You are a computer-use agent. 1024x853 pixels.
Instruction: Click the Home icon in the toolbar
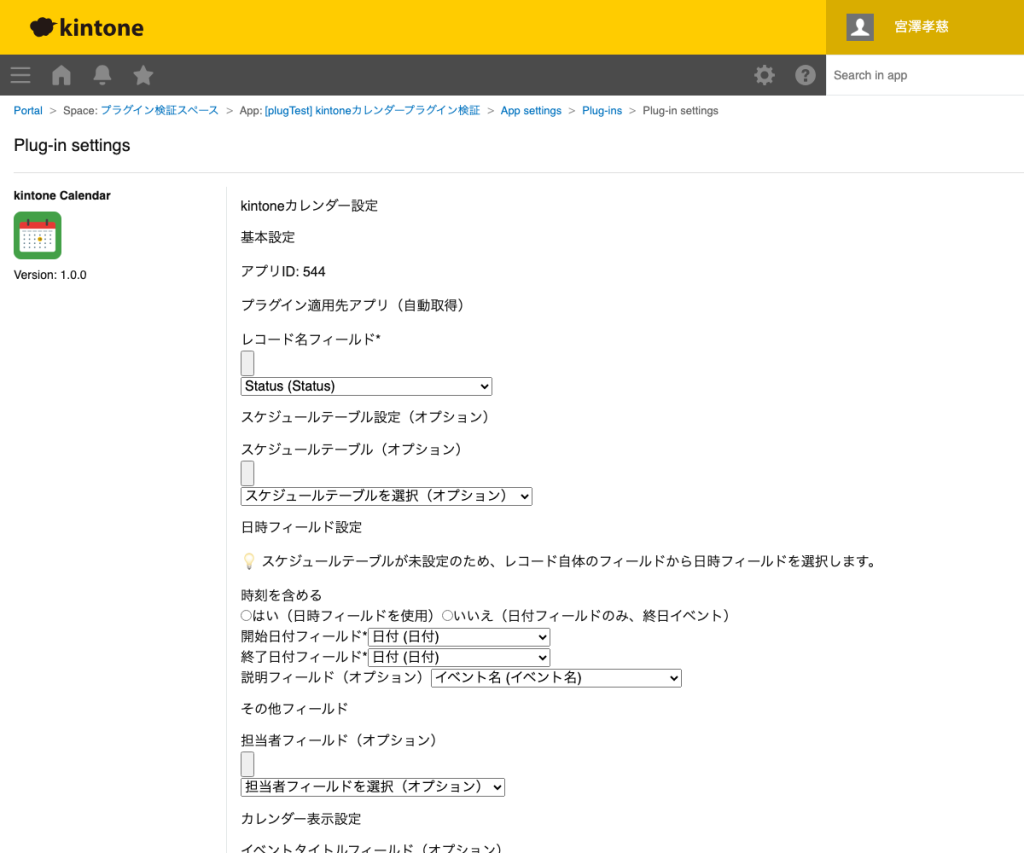tap(60, 75)
